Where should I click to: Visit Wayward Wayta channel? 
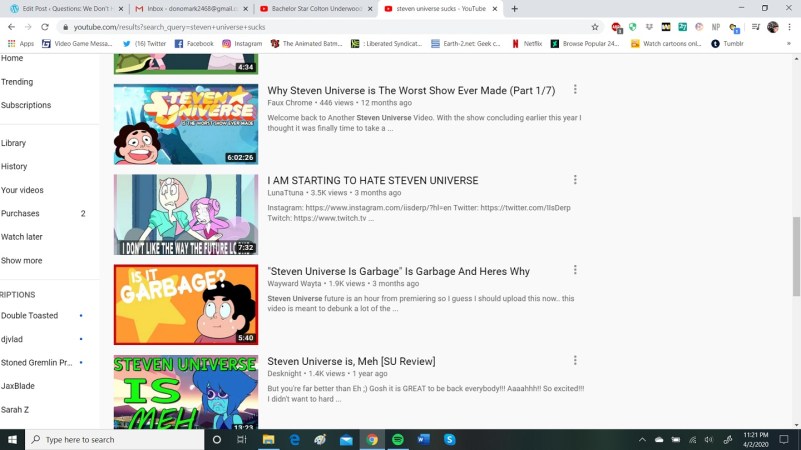tap(294, 283)
